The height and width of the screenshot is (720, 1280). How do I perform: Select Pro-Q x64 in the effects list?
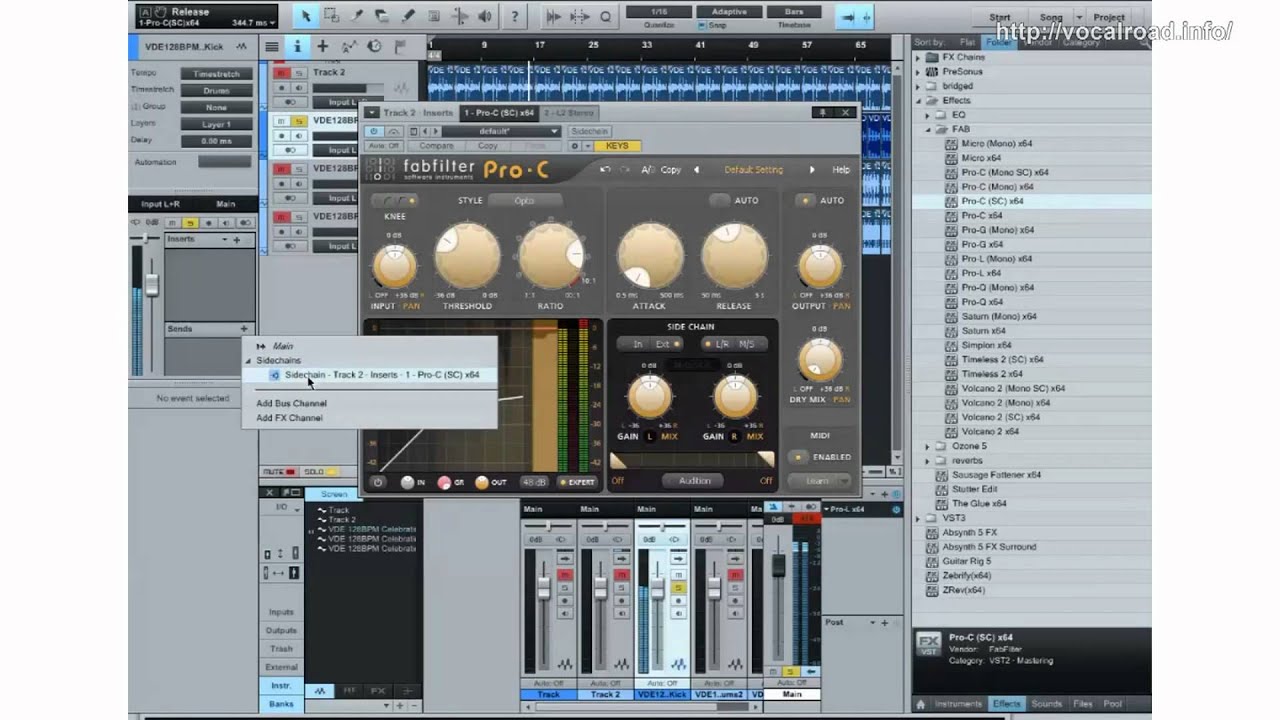click(x=981, y=302)
